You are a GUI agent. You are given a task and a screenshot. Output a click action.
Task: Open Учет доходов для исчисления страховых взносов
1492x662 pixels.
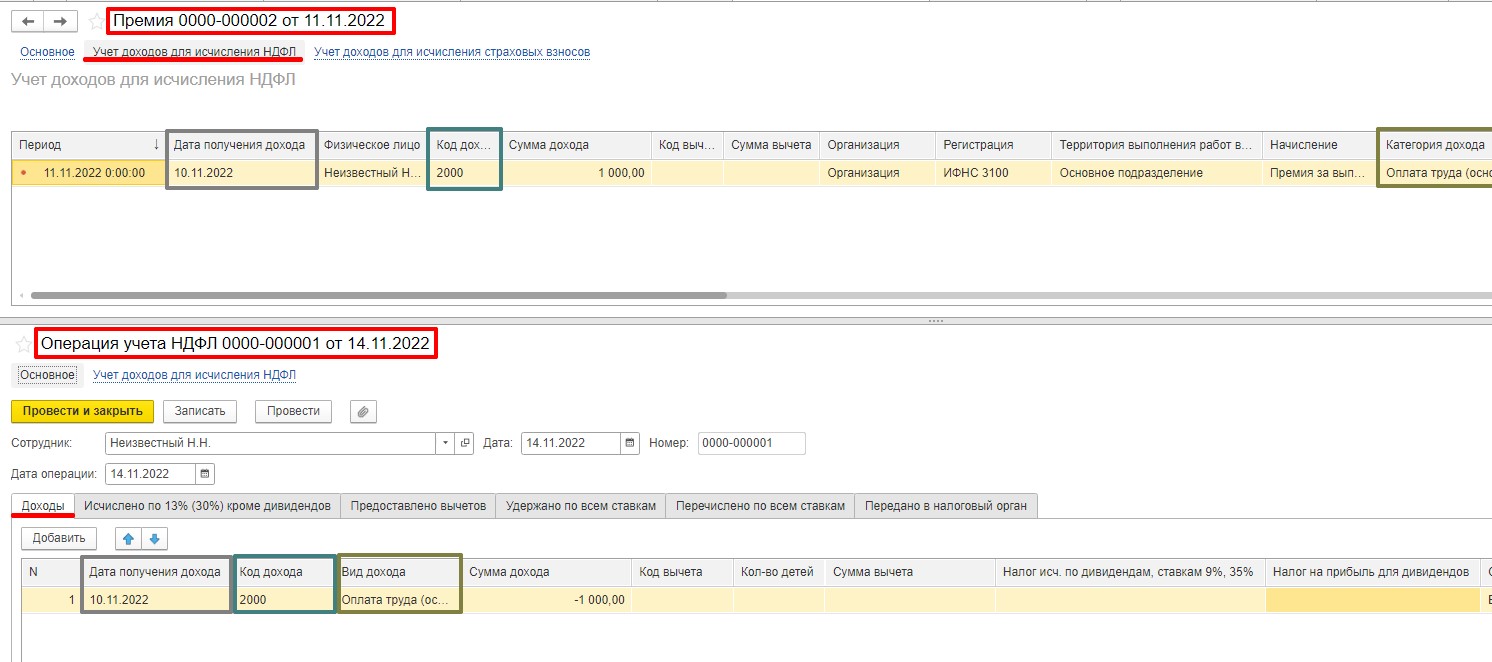(x=452, y=52)
